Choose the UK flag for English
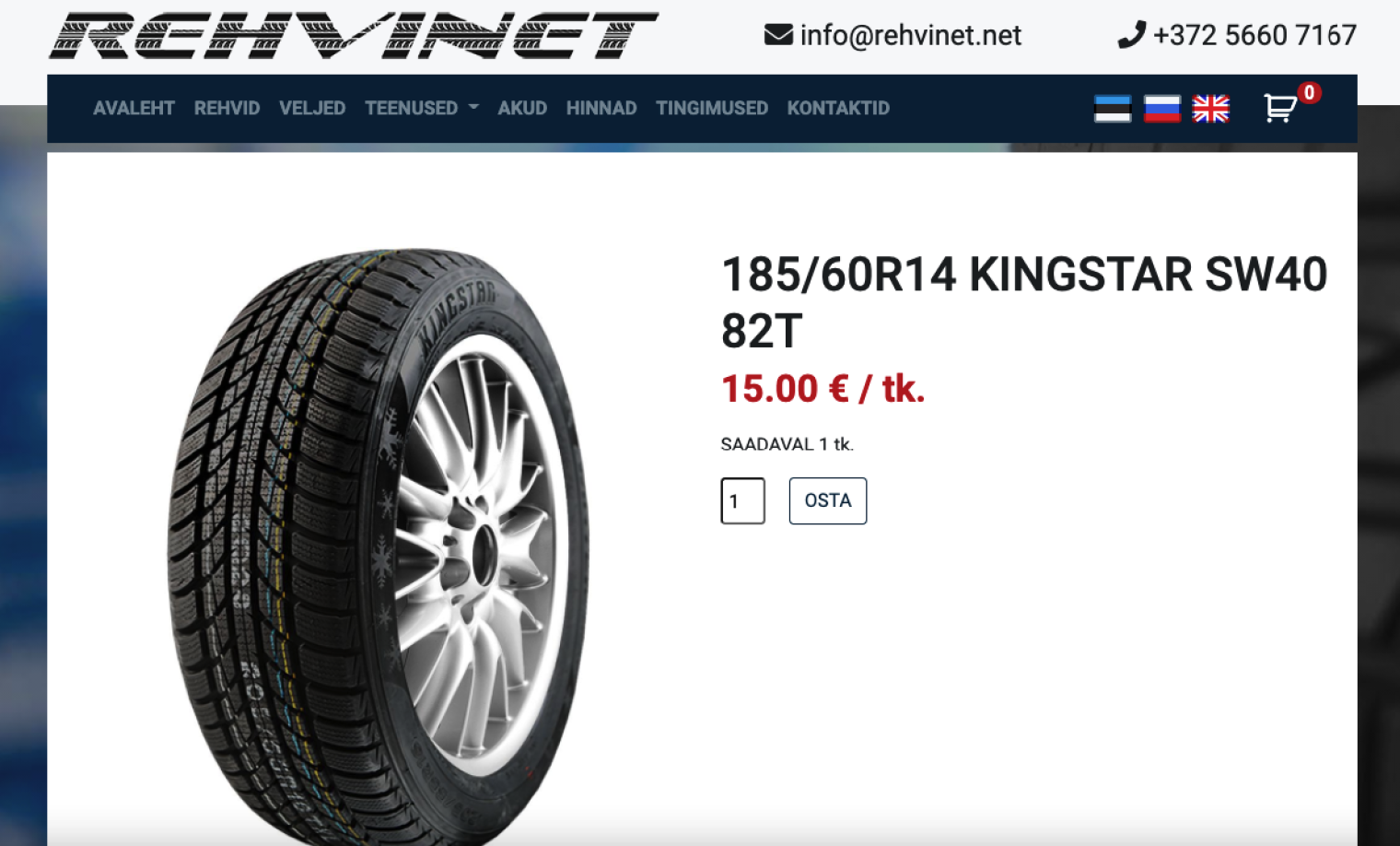 coord(1210,109)
